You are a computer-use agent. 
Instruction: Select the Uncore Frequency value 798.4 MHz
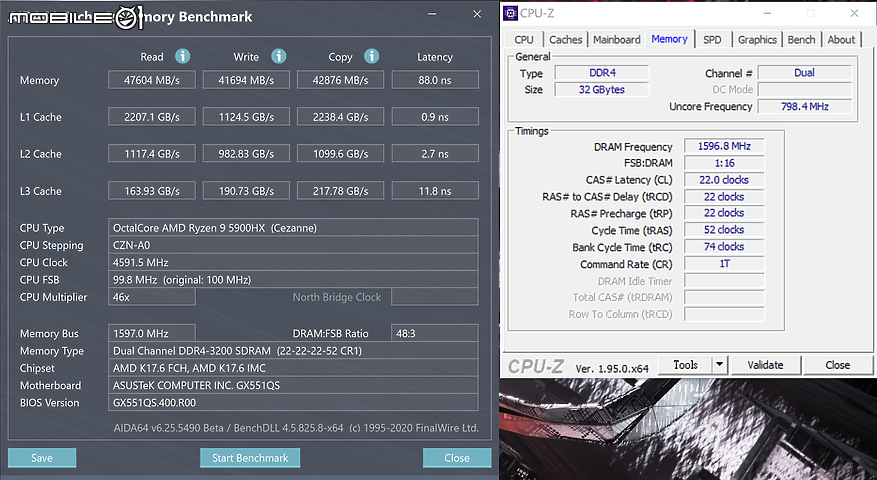[x=804, y=106]
